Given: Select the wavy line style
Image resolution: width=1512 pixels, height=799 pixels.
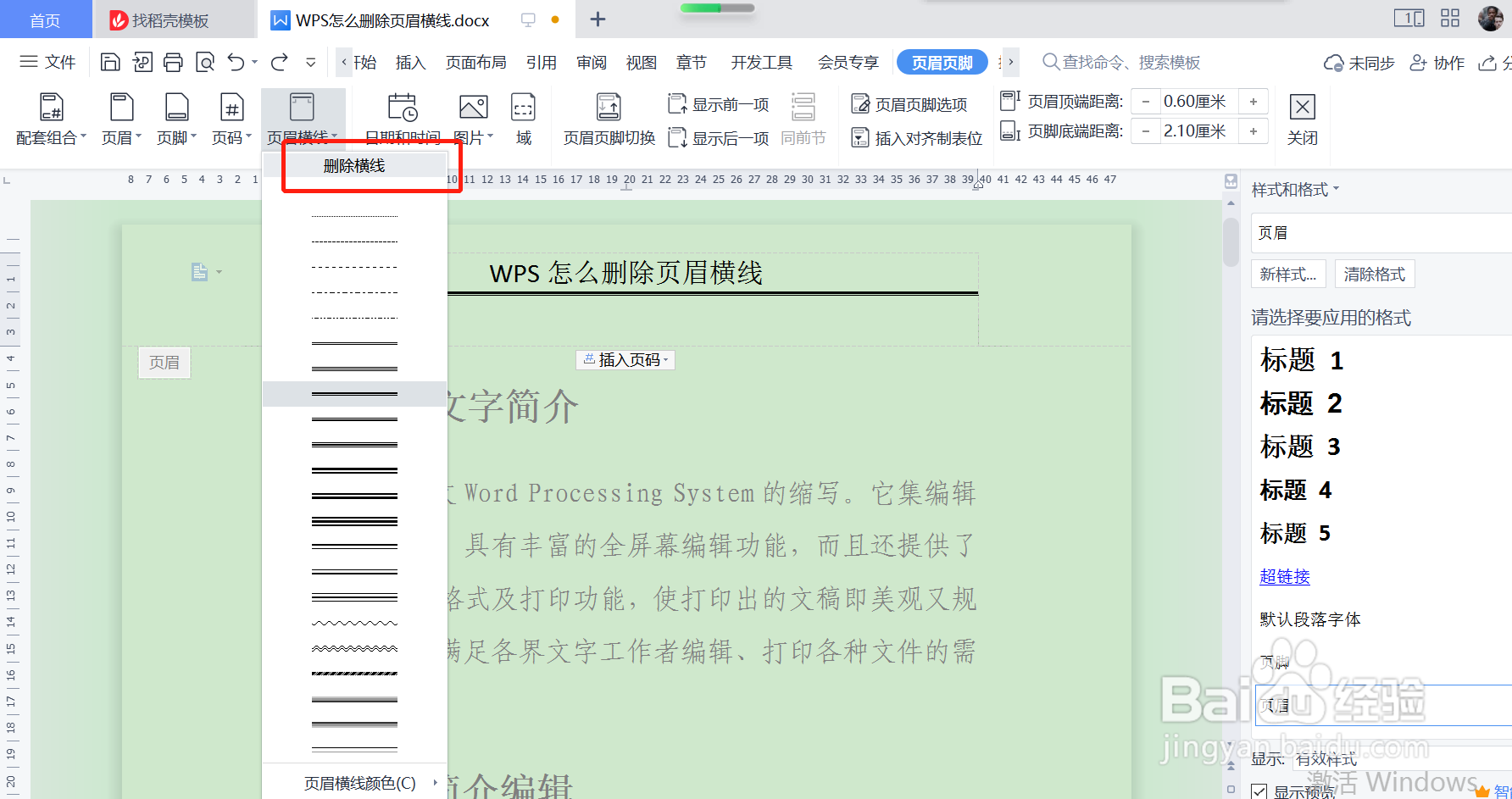Looking at the screenshot, I should pyautogui.click(x=354, y=623).
